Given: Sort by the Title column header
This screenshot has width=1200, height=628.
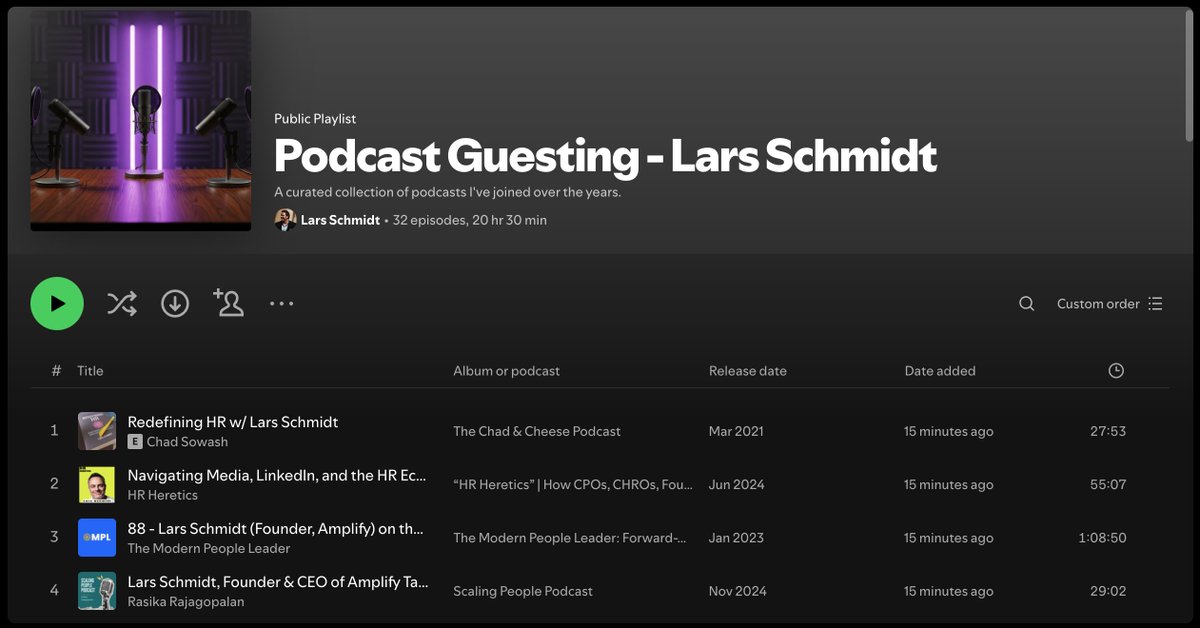Looking at the screenshot, I should pyautogui.click(x=90, y=371).
